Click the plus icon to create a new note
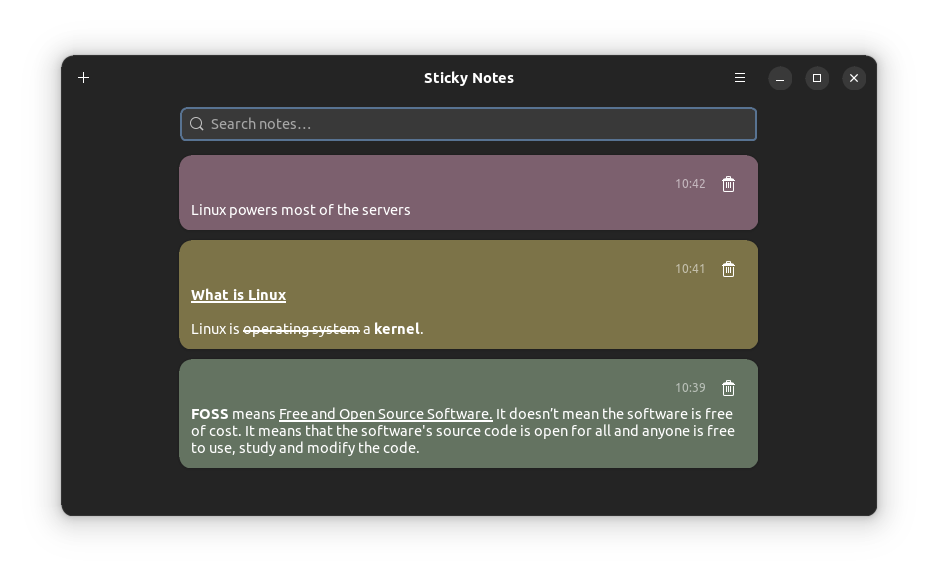The height and width of the screenshot is (583, 938). point(83,77)
